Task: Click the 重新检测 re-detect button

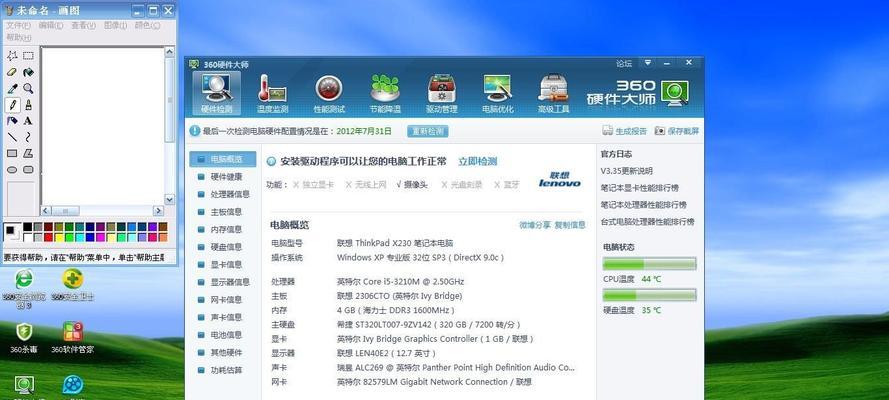Action: click(427, 131)
